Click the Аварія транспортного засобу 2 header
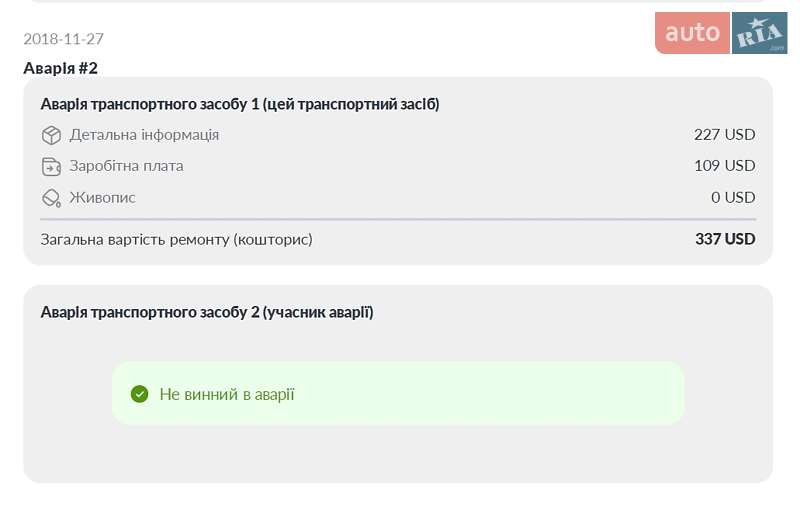 tap(206, 312)
